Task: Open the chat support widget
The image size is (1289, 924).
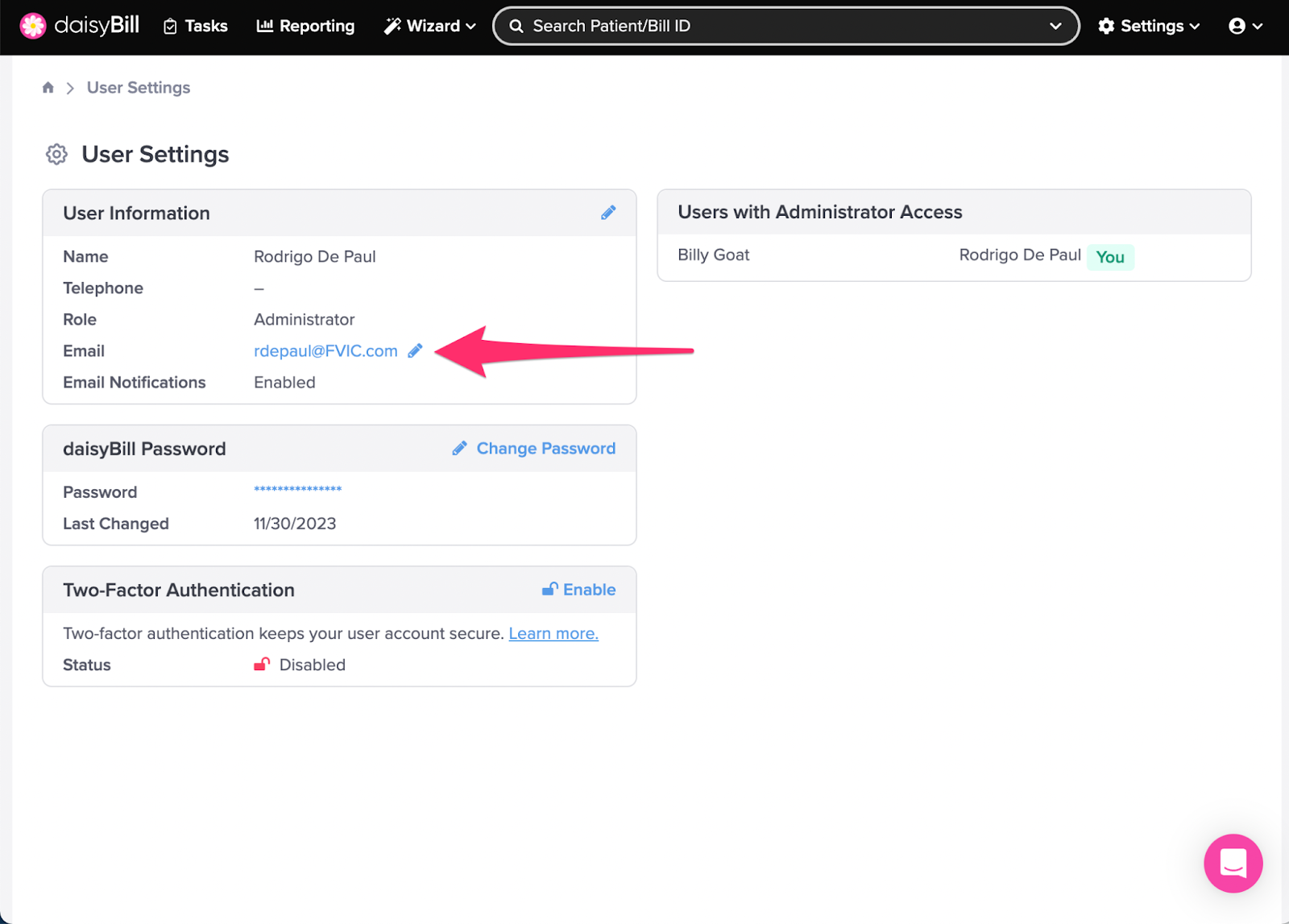Action: tap(1232, 864)
